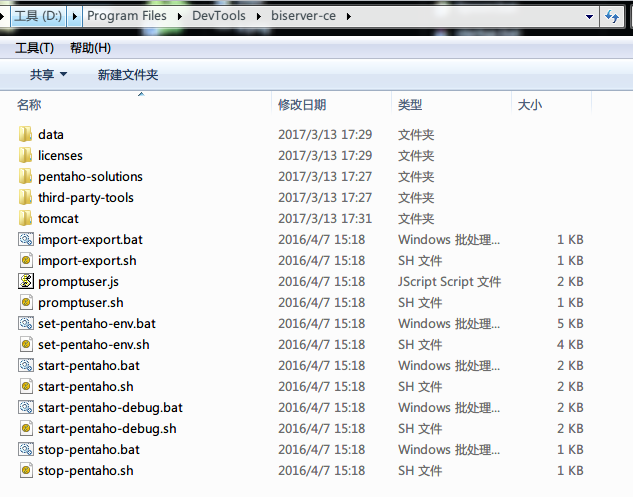Screen dimensions: 633x497
Task: Click the set-pentaho-env.bat batch icon
Action: tap(26, 323)
